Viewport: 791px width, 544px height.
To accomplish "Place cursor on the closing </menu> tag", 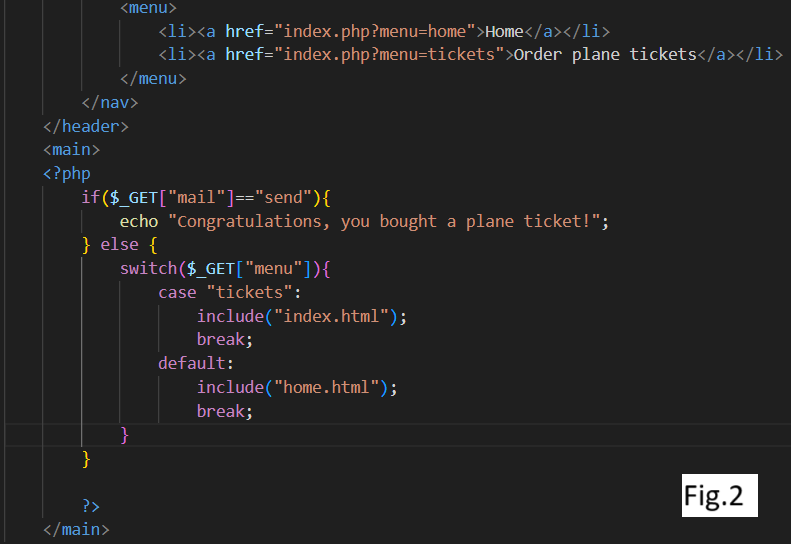I will tap(153, 78).
